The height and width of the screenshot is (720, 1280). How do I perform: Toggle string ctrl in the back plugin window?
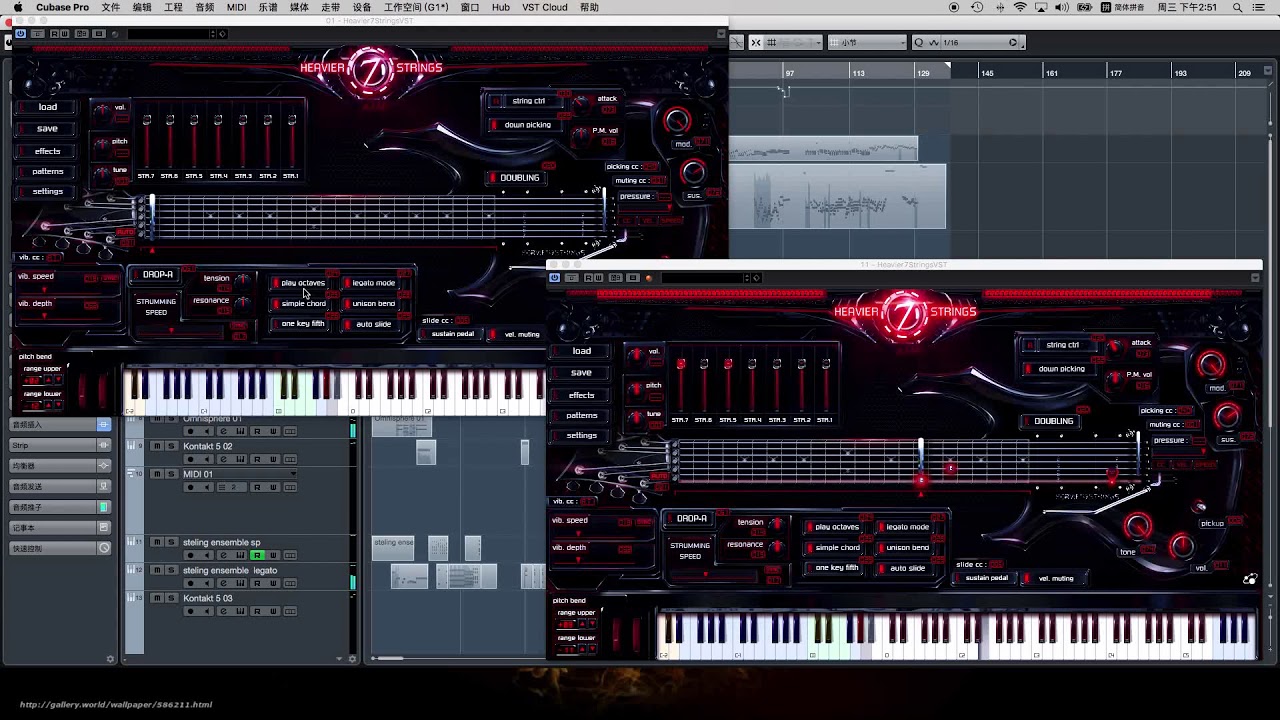[x=527, y=101]
